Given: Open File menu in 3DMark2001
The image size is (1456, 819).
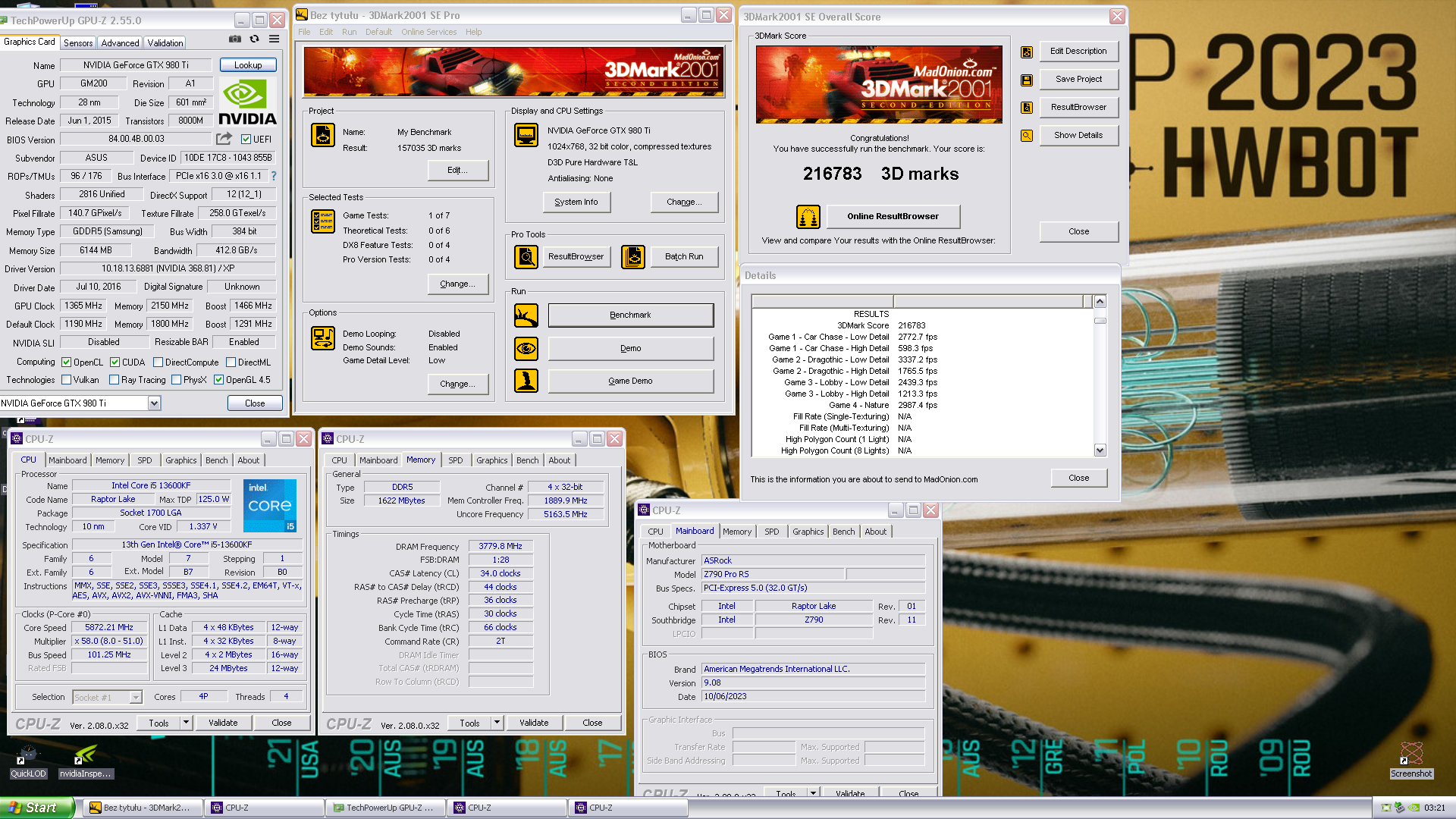Looking at the screenshot, I should click(304, 32).
